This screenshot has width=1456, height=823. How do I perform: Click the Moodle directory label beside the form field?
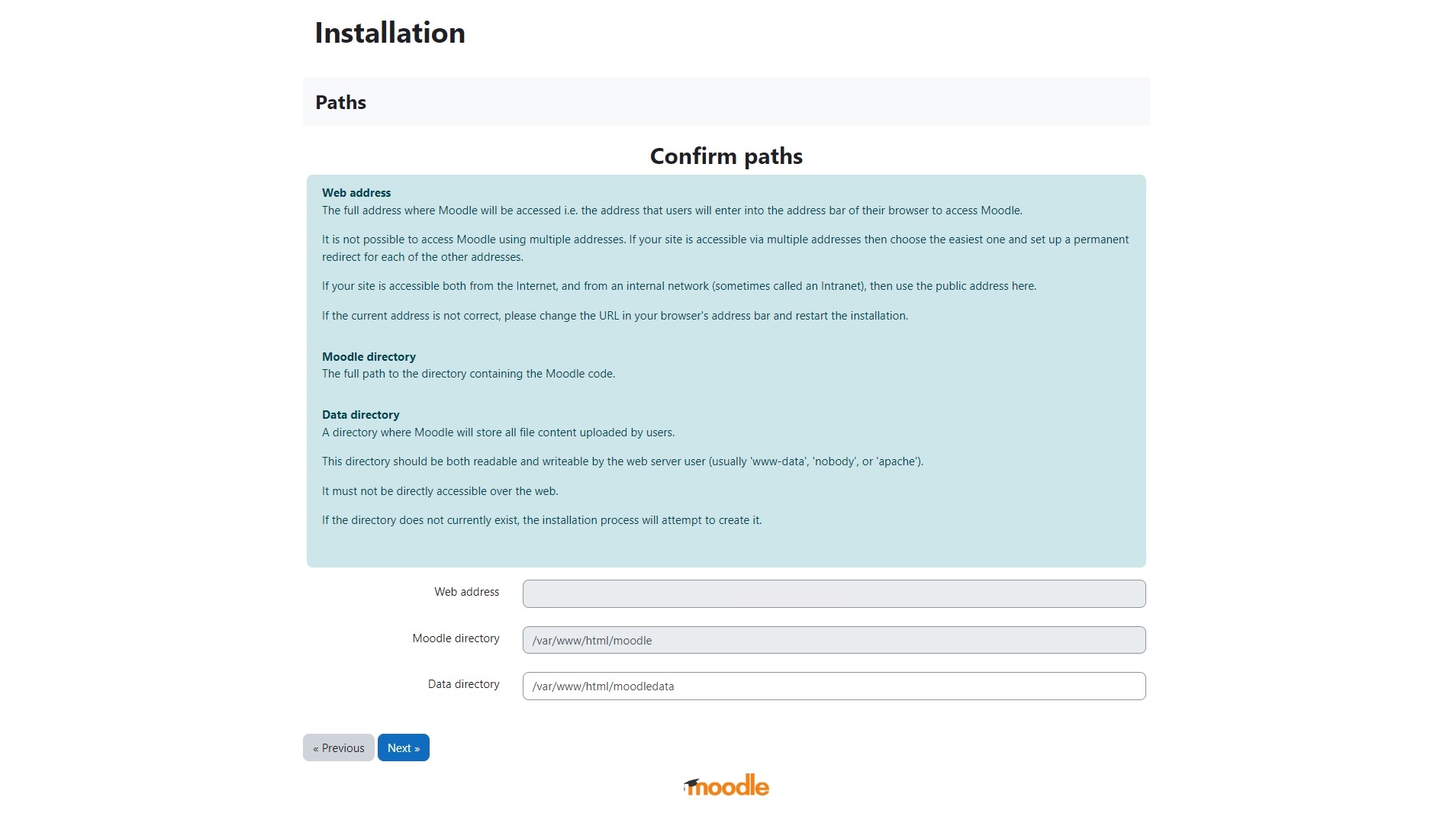click(x=456, y=638)
